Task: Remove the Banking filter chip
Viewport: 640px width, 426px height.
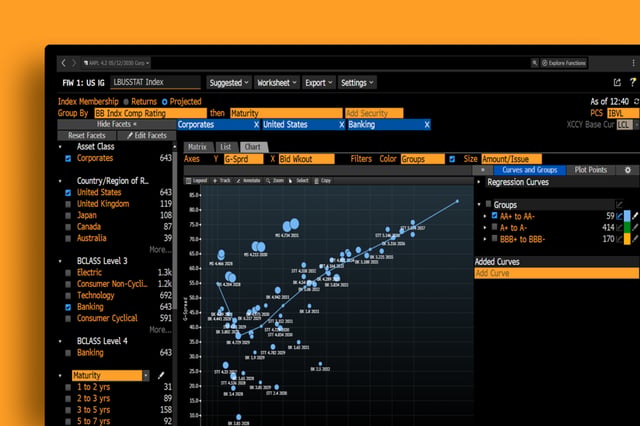Action: (x=427, y=125)
